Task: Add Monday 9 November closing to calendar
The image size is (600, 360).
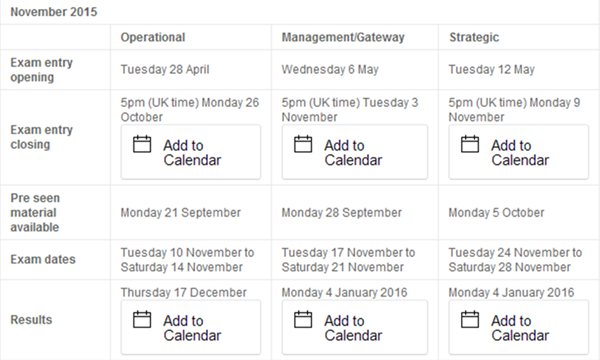Action: 518,152
